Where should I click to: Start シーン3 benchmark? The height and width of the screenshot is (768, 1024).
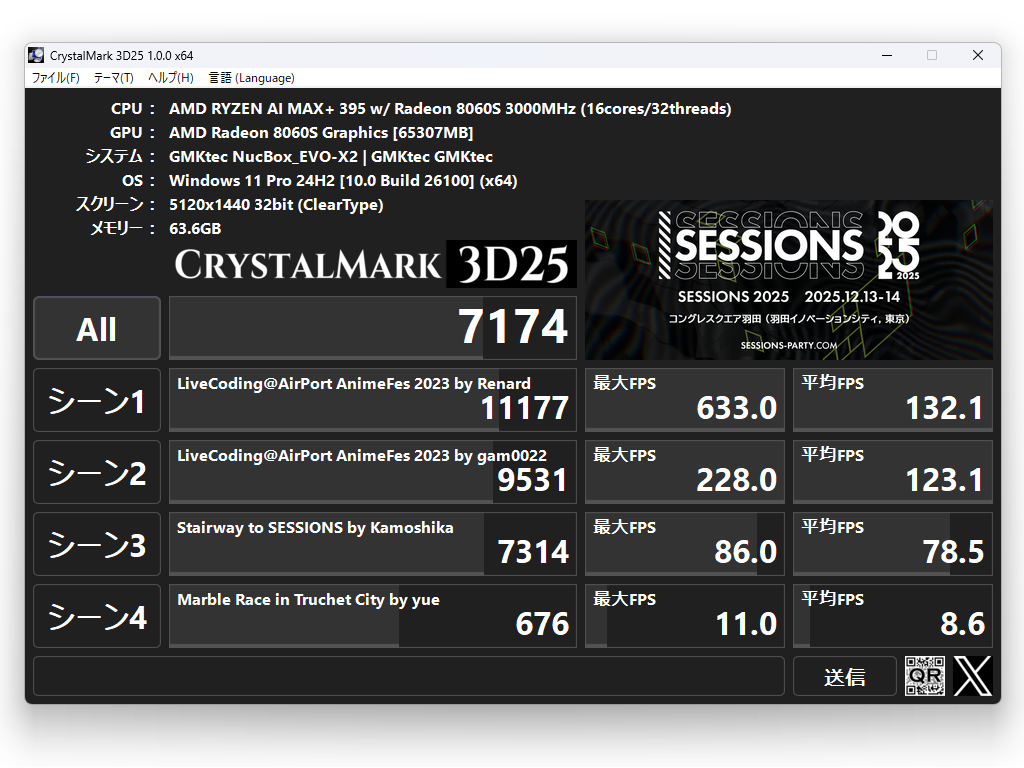tap(96, 543)
